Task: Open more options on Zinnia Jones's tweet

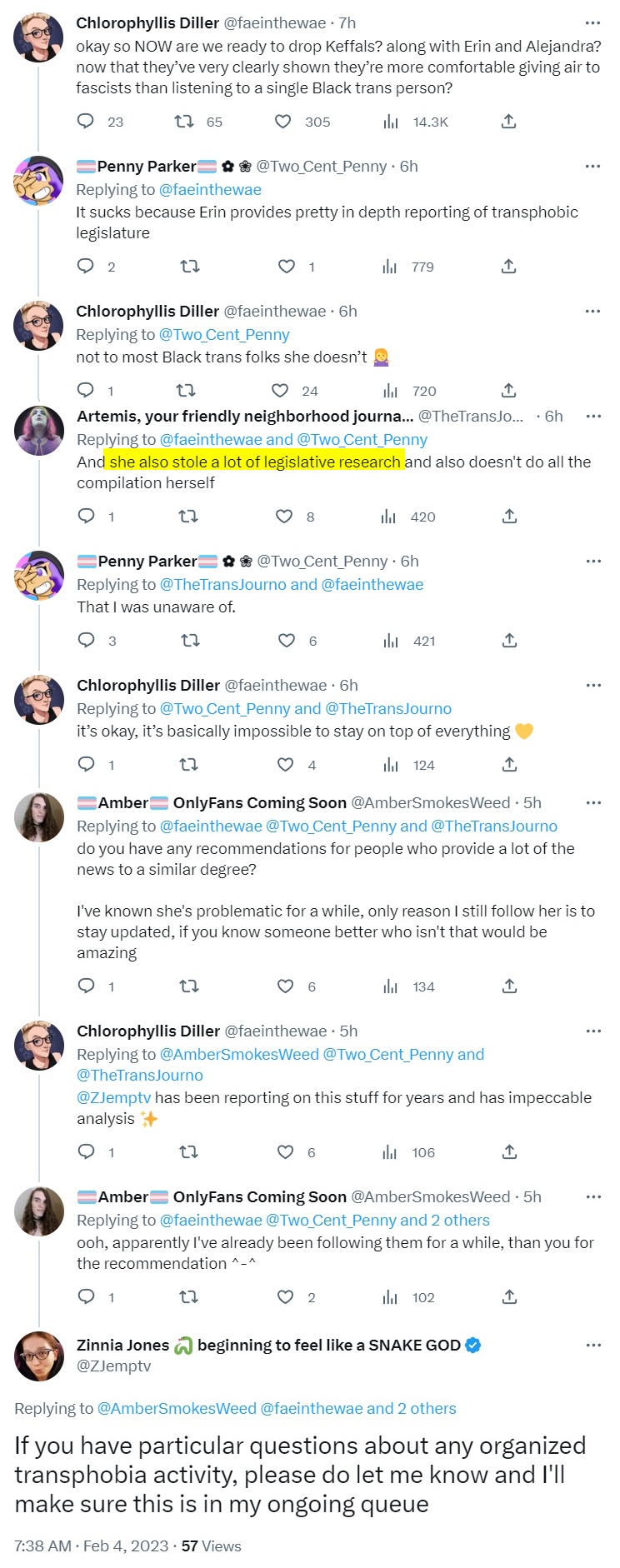Action: point(592,1346)
